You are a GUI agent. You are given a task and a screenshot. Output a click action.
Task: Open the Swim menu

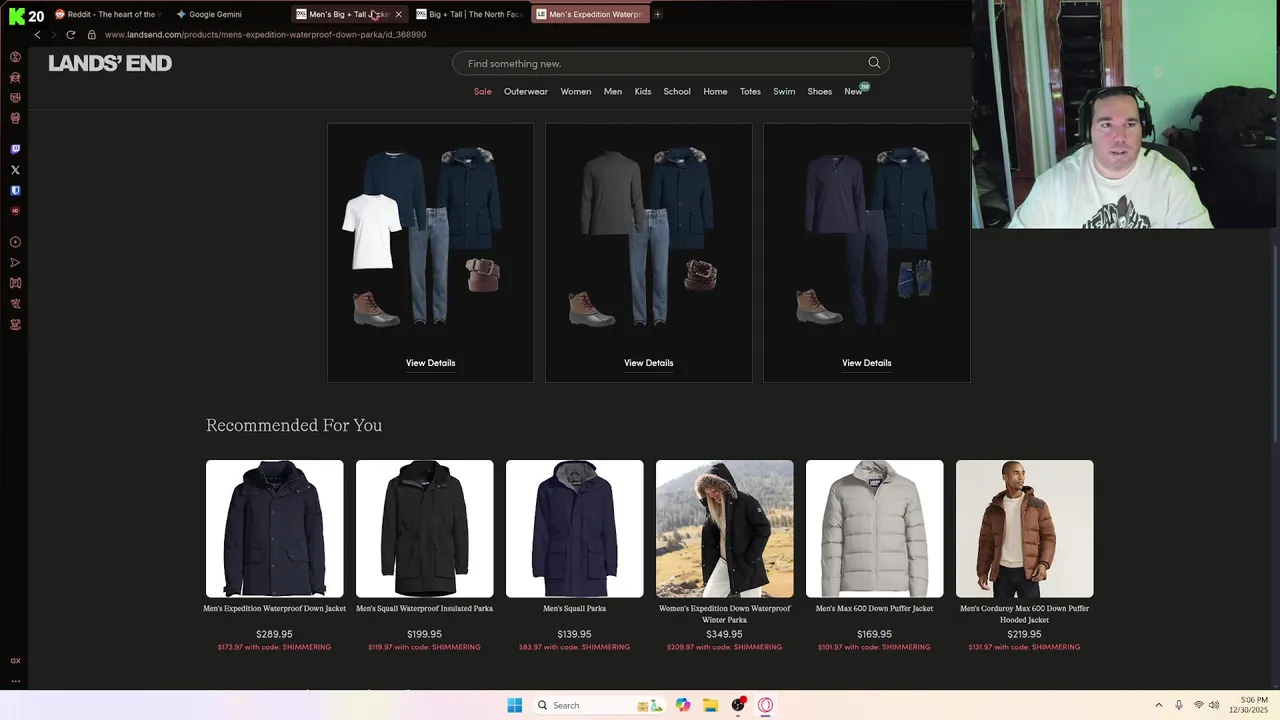click(x=784, y=91)
